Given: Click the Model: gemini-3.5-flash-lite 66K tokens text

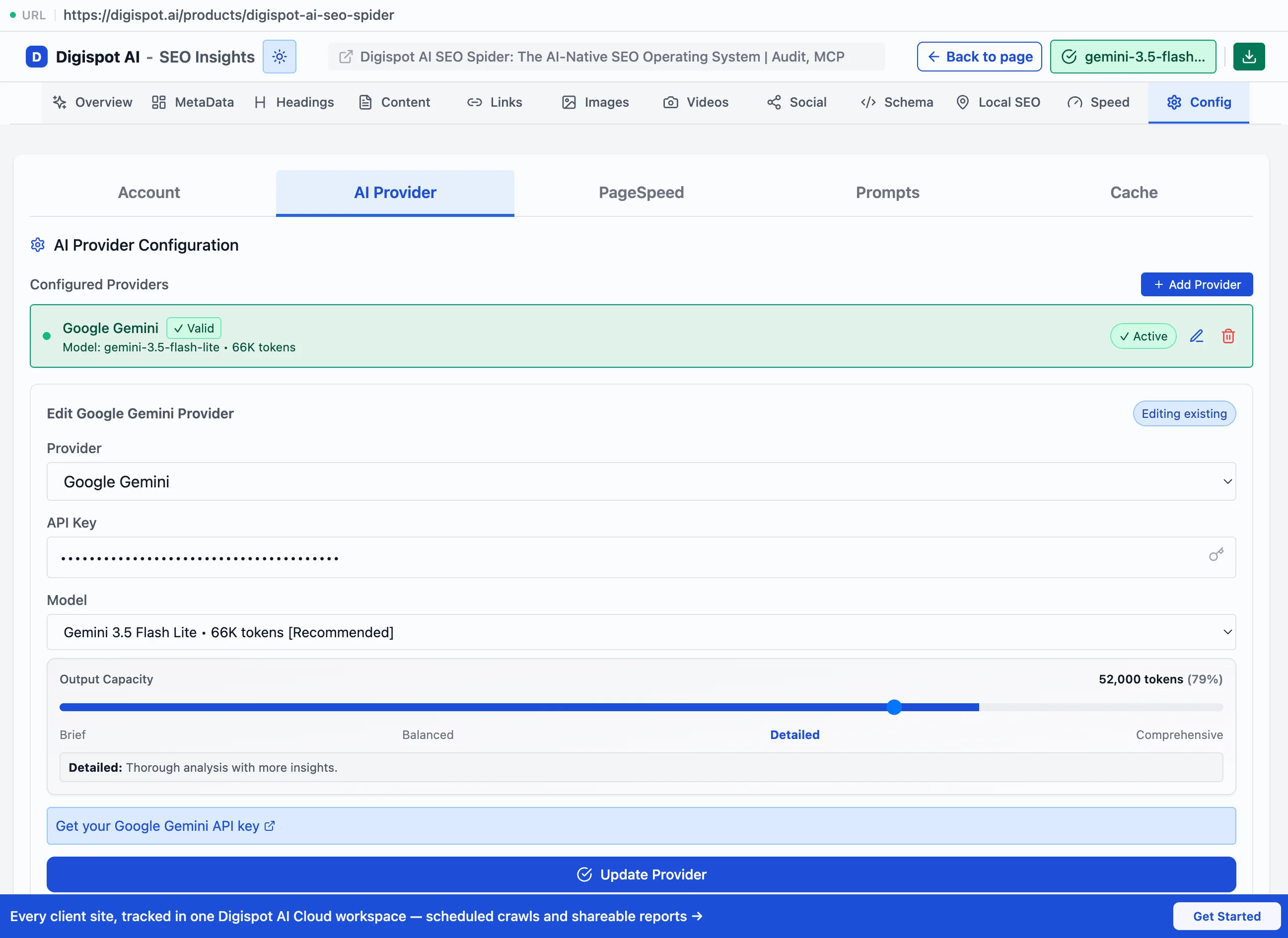Looking at the screenshot, I should click(179, 347).
